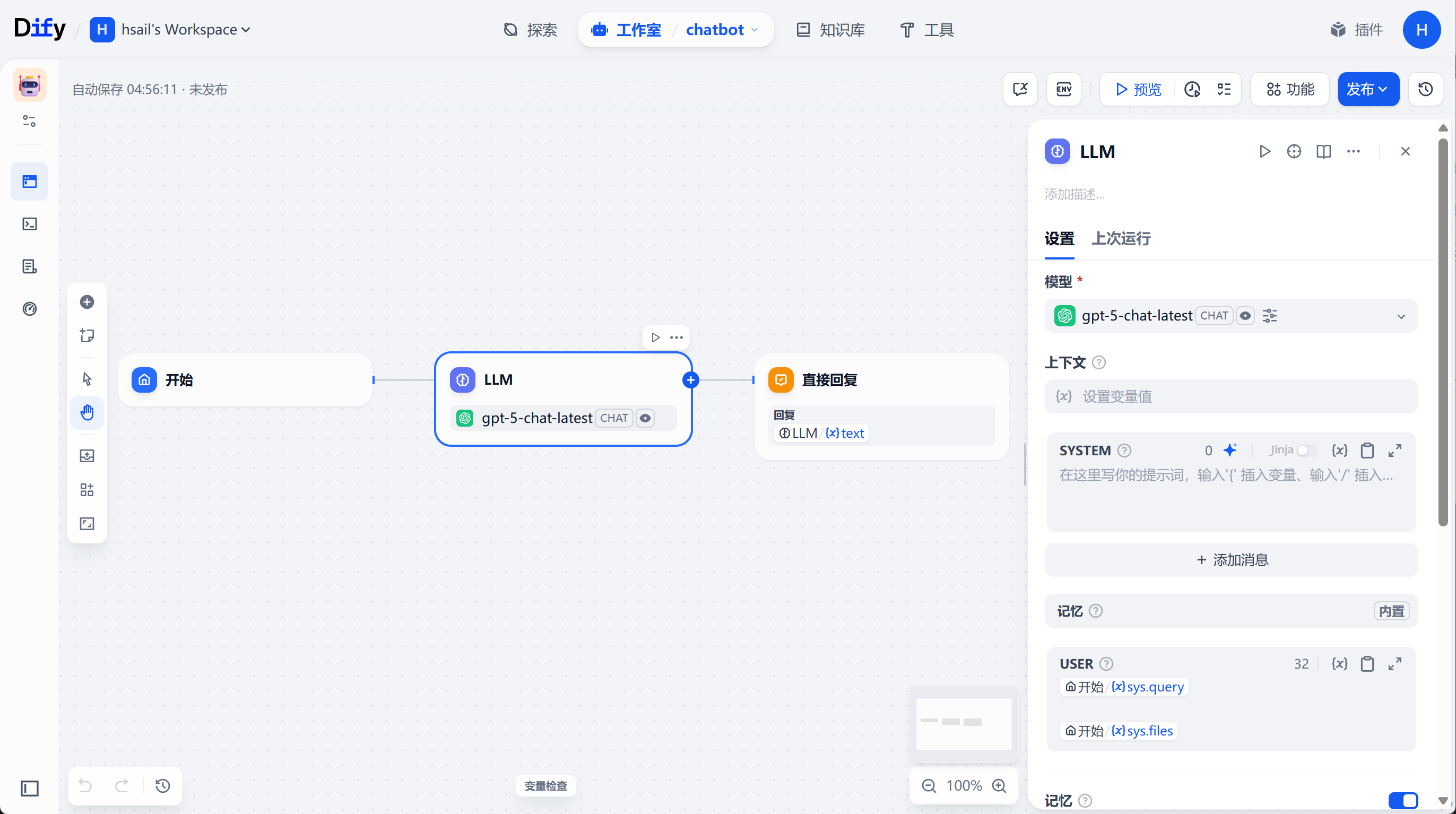Screen dimensions: 1456x814
Task: Disable the 记忆 memory toggle
Action: (1403, 800)
